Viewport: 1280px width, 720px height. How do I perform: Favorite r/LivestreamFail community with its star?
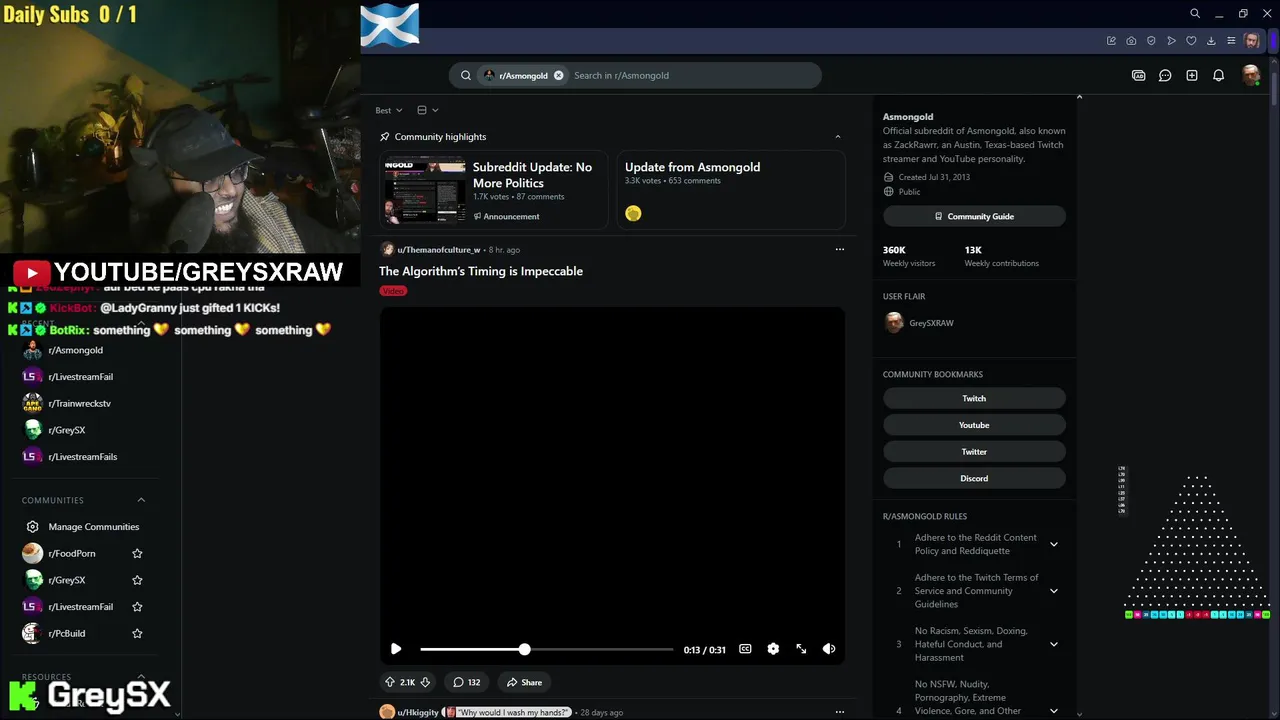pyautogui.click(x=137, y=607)
